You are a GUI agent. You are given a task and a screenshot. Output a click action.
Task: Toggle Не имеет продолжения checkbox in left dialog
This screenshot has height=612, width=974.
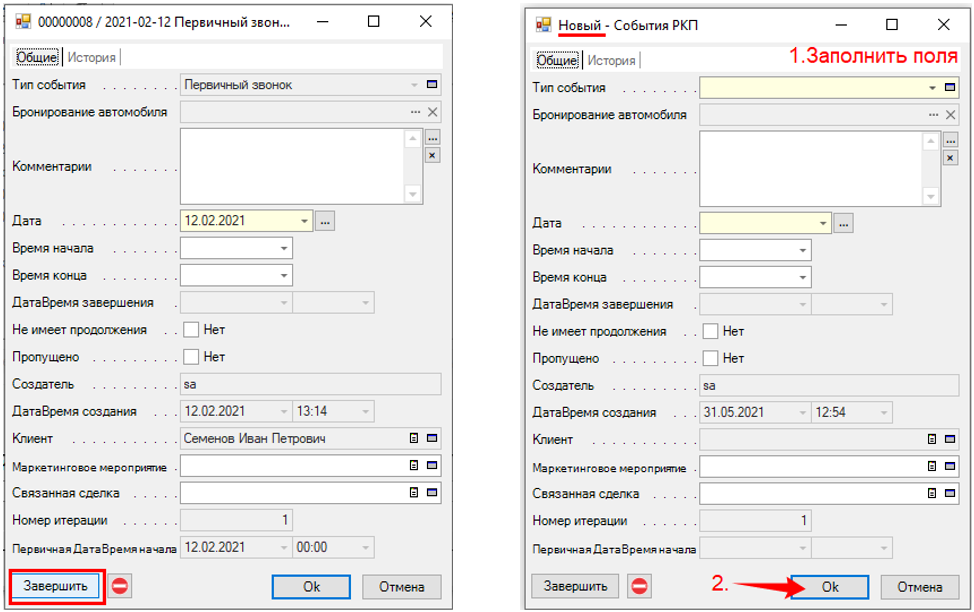[191, 330]
